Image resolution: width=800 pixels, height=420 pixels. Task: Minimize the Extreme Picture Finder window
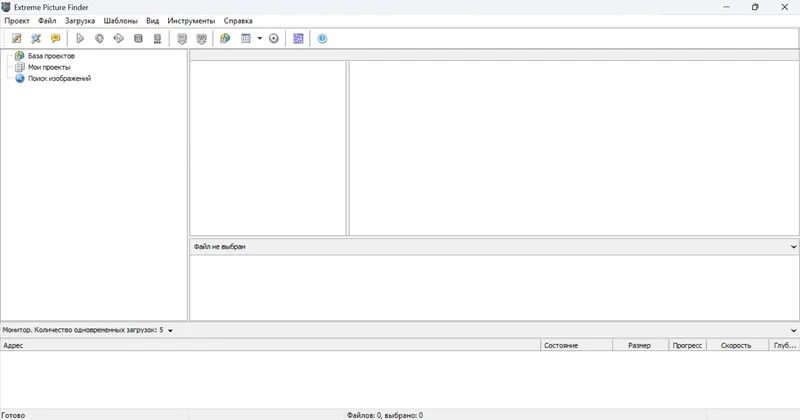tap(726, 7)
